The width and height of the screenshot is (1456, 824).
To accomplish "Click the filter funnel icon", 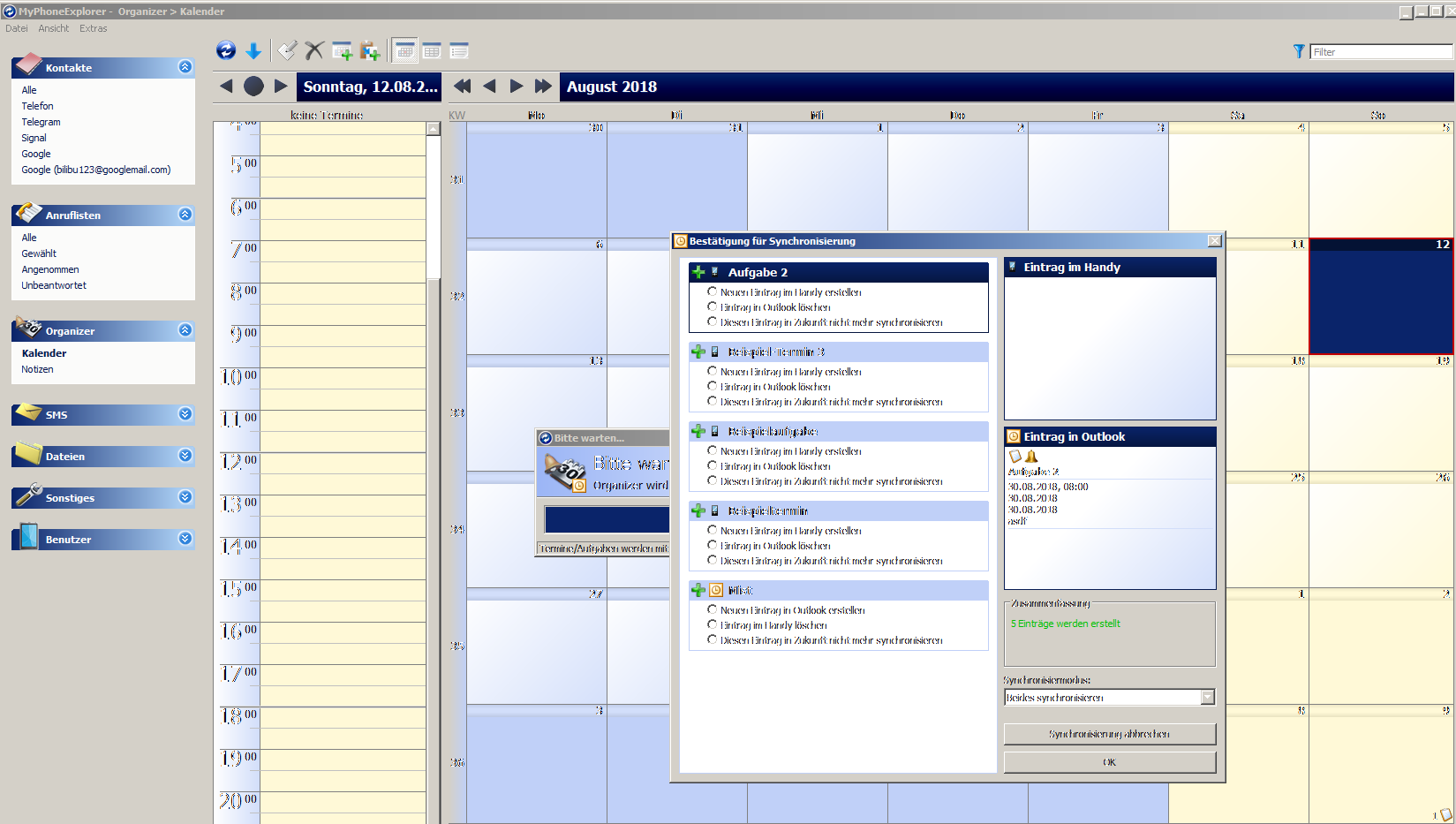I will tap(1299, 51).
